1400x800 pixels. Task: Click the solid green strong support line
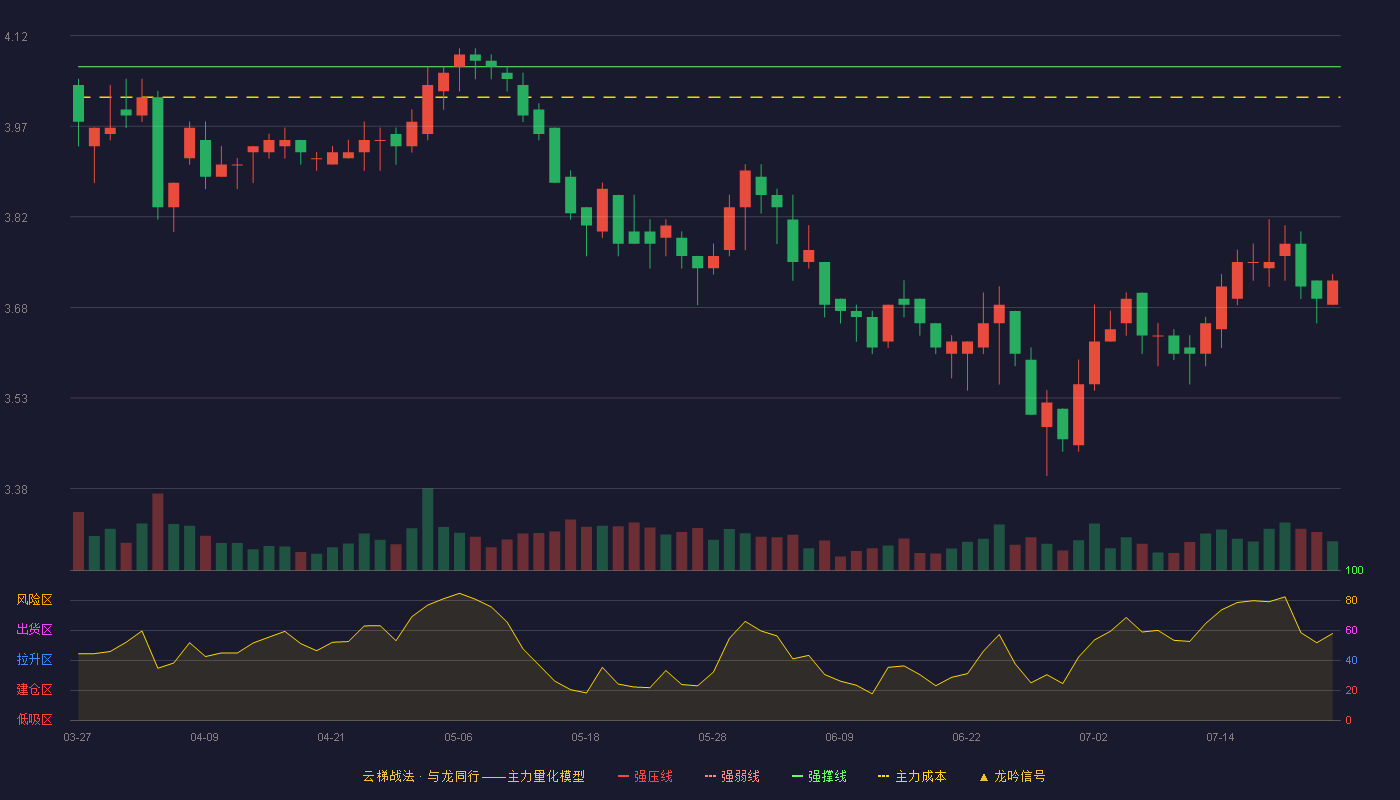709,67
